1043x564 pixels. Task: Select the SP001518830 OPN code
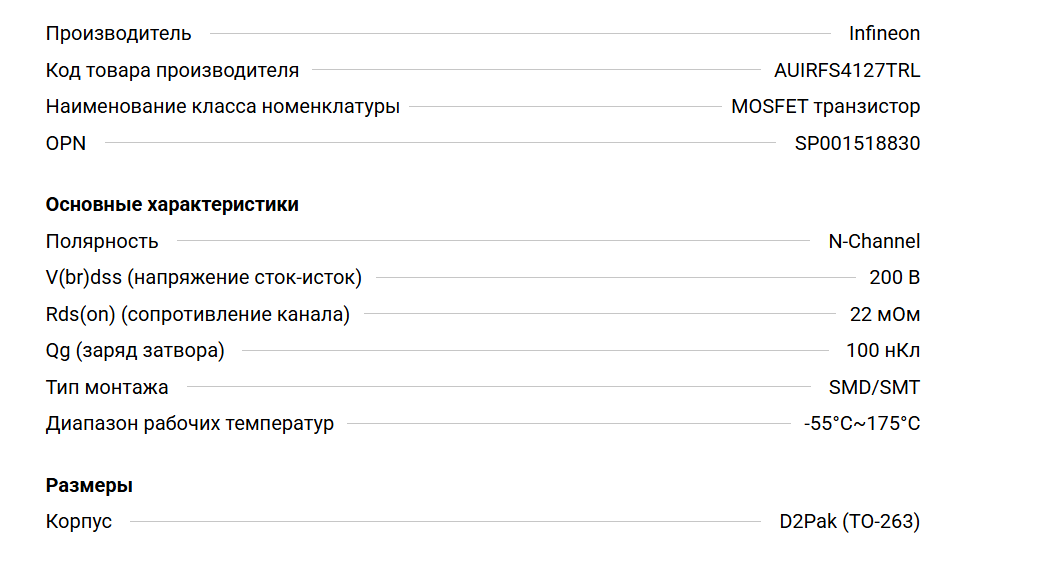click(x=857, y=143)
